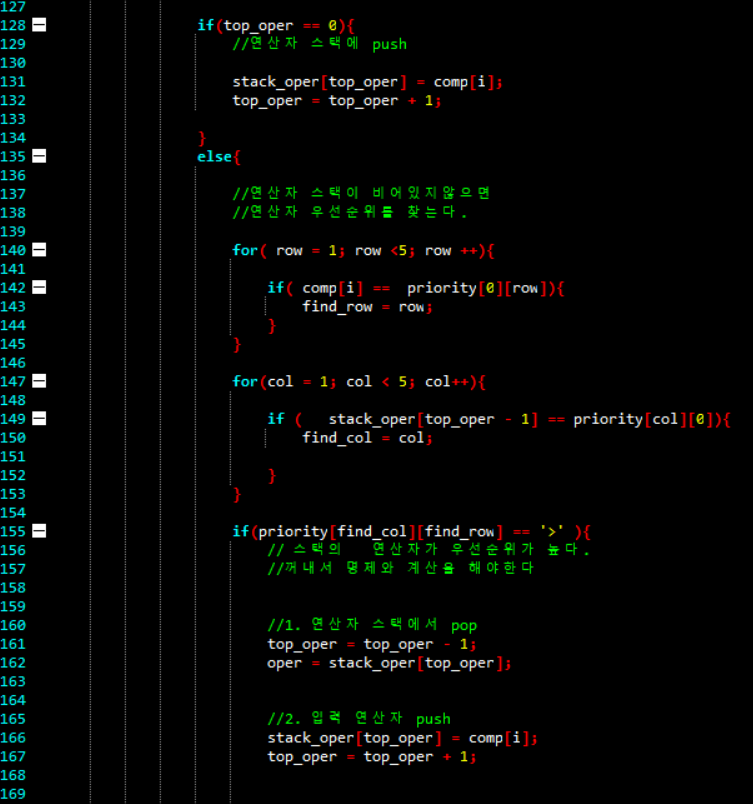This screenshot has height=804, width=753.
Task: Click the closing brace on line 153
Action: (x=237, y=495)
